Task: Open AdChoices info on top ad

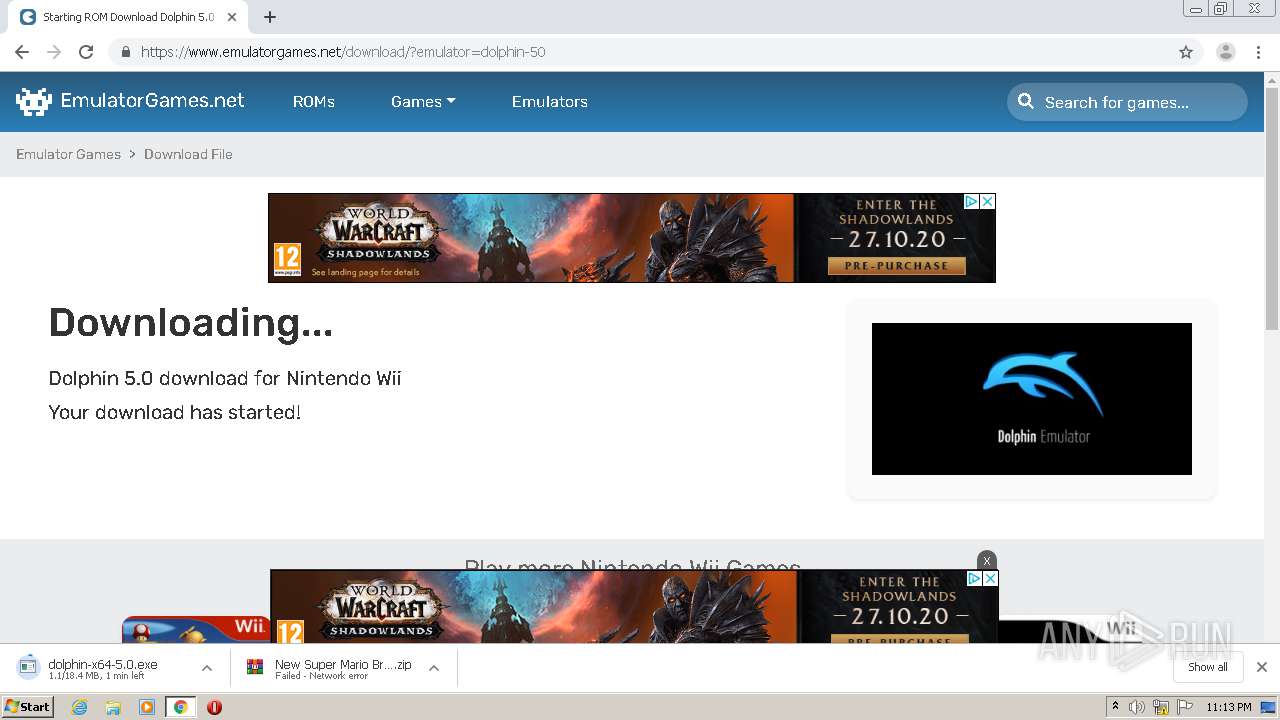Action: pos(971,201)
